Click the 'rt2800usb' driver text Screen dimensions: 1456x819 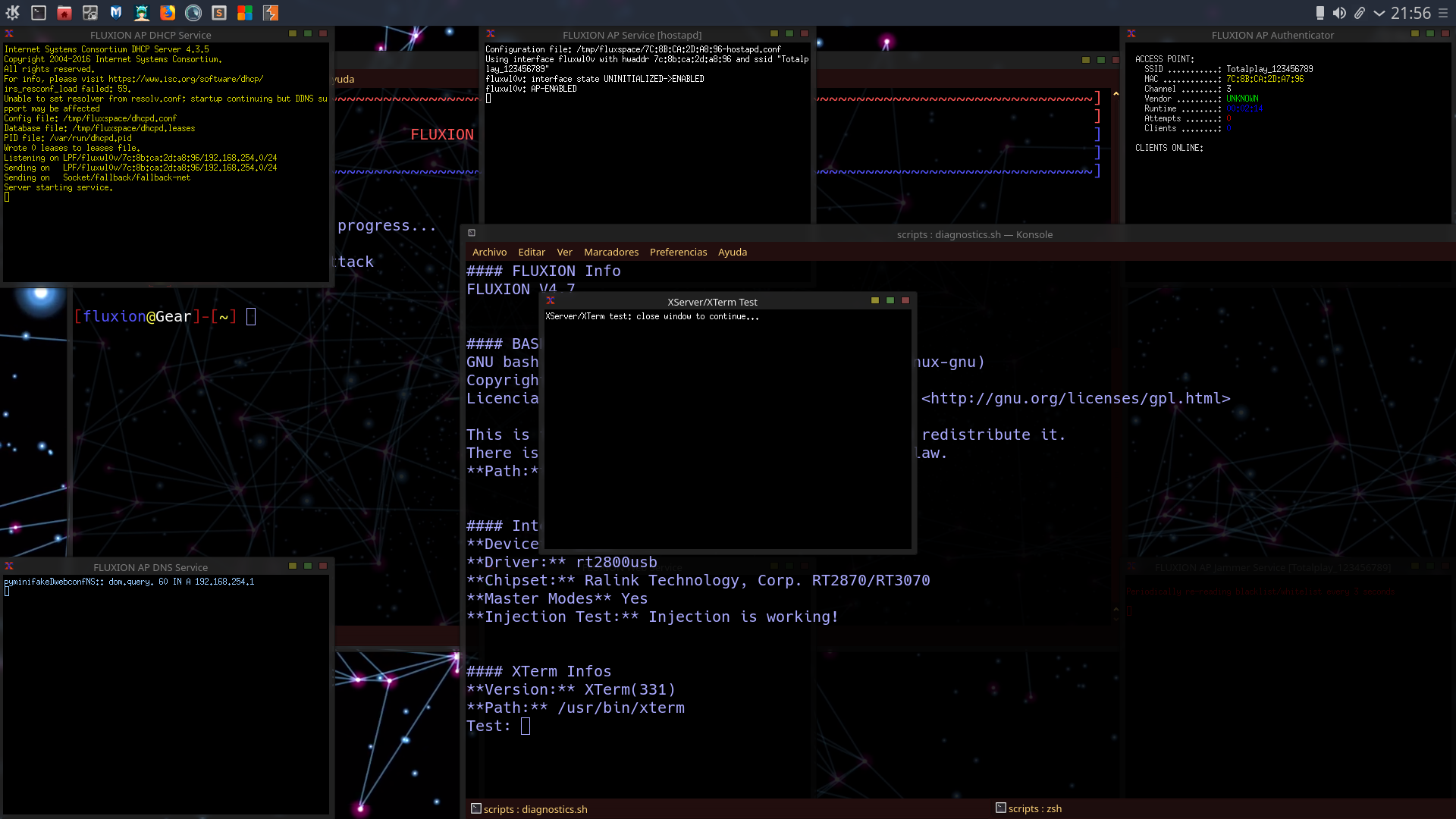pyautogui.click(x=617, y=562)
